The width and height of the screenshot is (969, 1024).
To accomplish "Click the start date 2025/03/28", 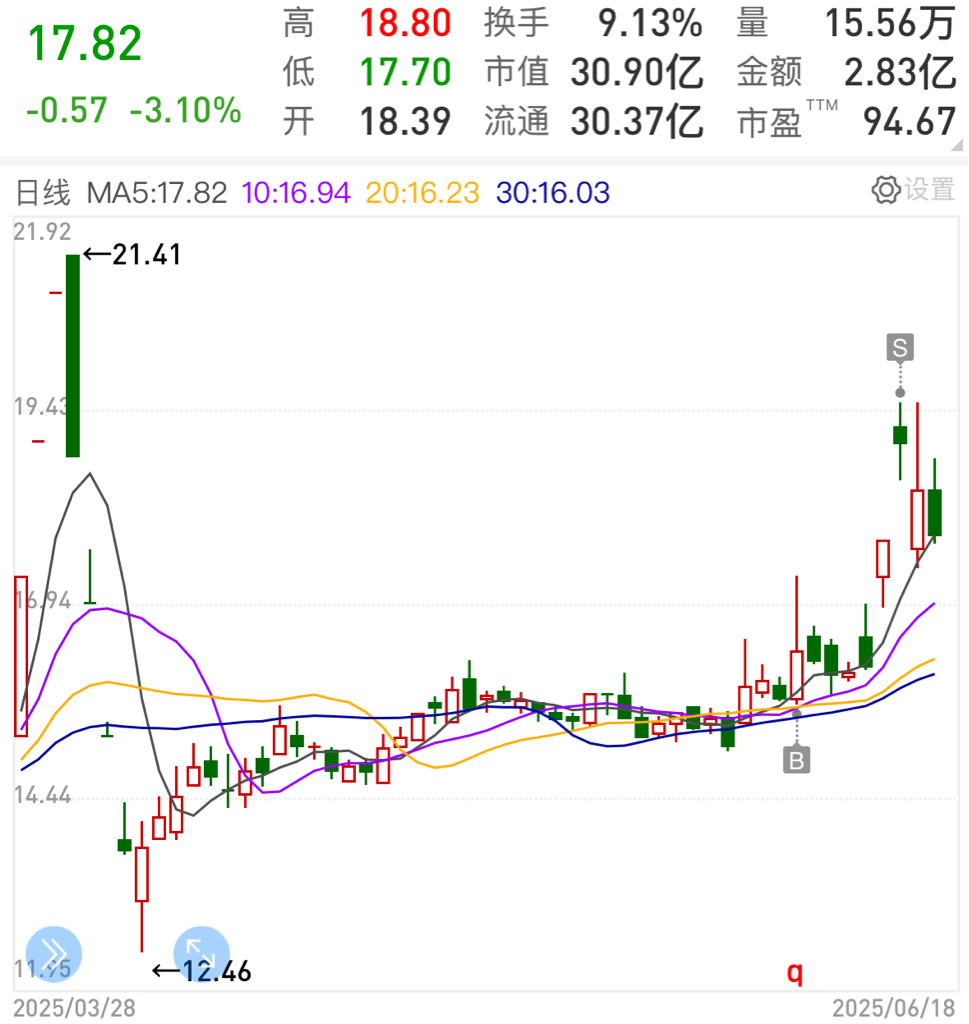I will [x=74, y=1008].
